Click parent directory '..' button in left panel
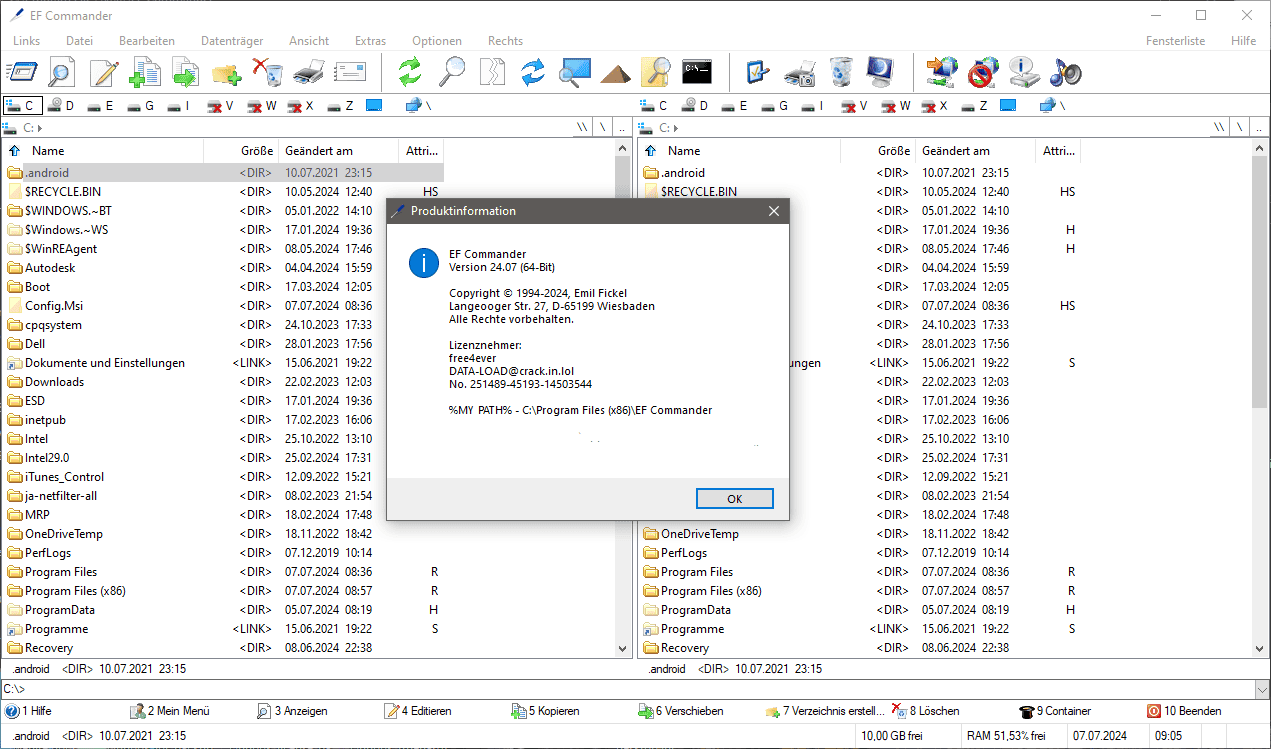This screenshot has width=1271, height=749. [624, 128]
